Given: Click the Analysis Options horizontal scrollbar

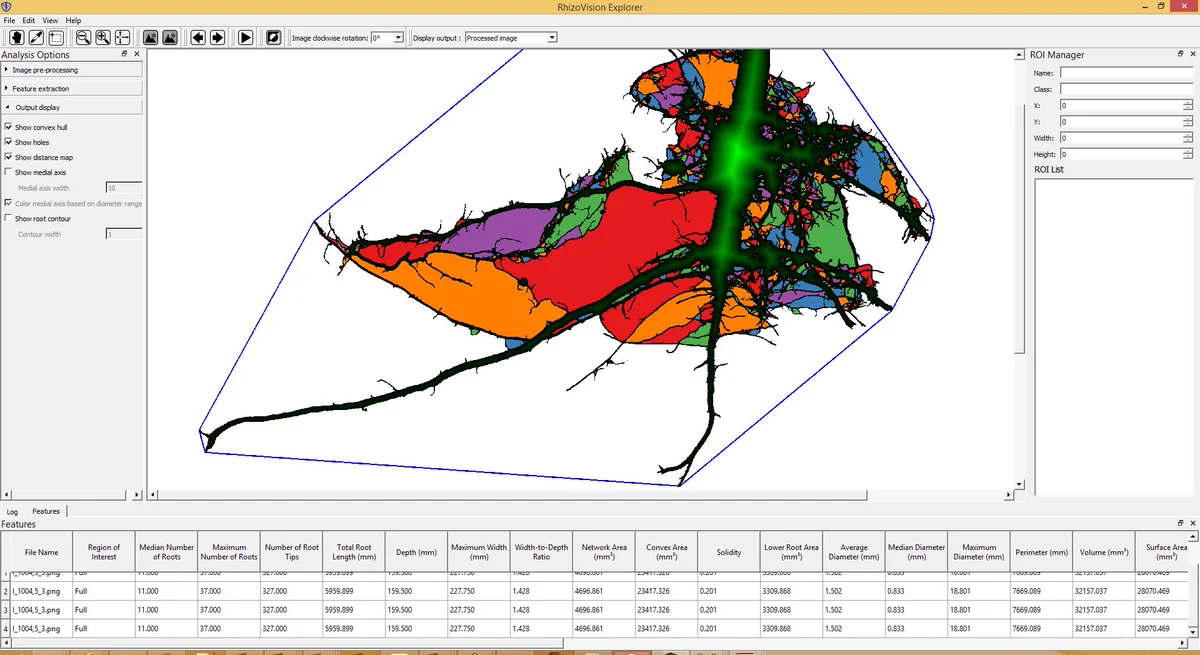Looking at the screenshot, I should (68, 494).
